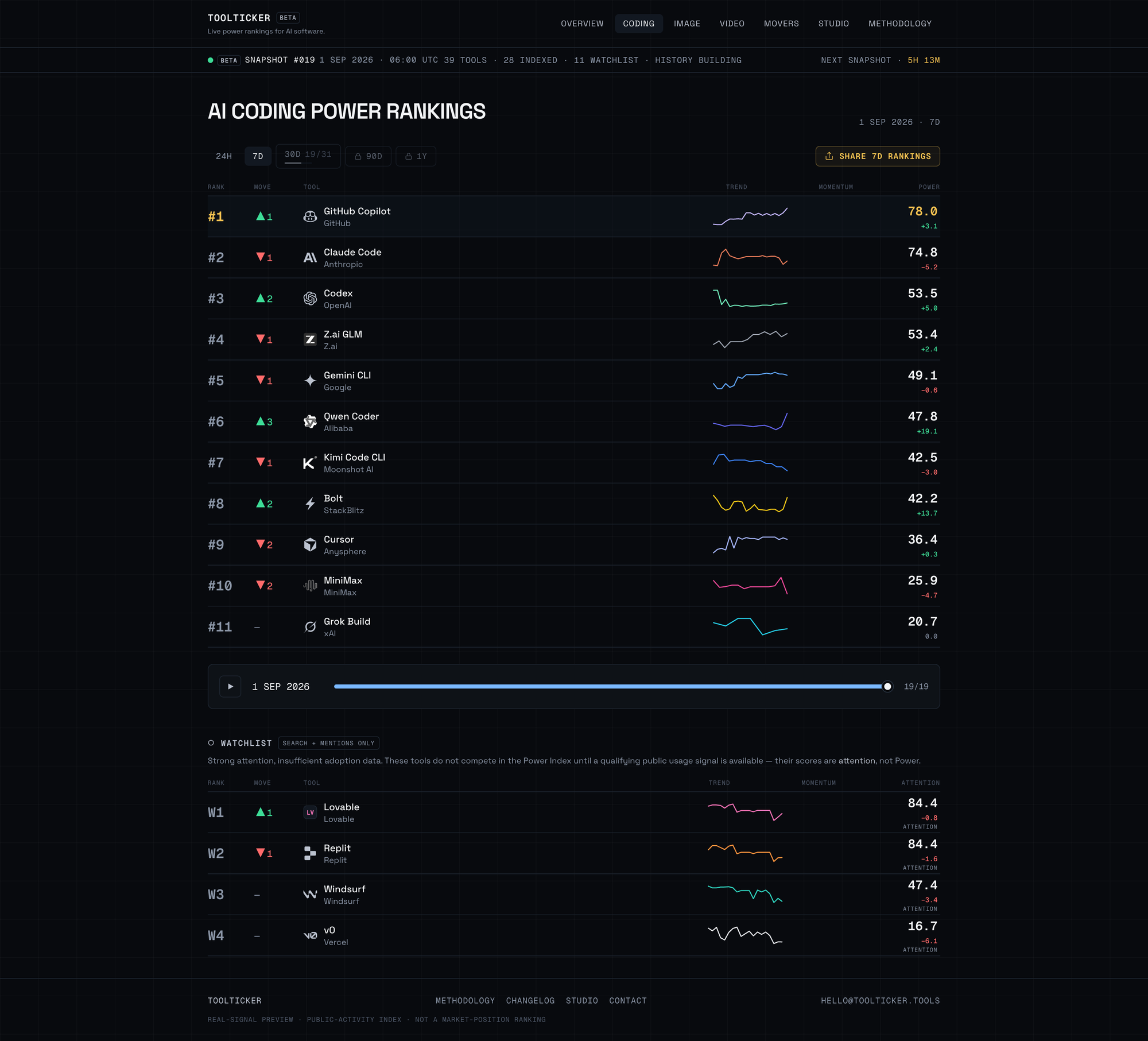Click rank #6 for Qwen Coder
Image resolution: width=1148 pixels, height=1041 pixels.
(x=216, y=422)
